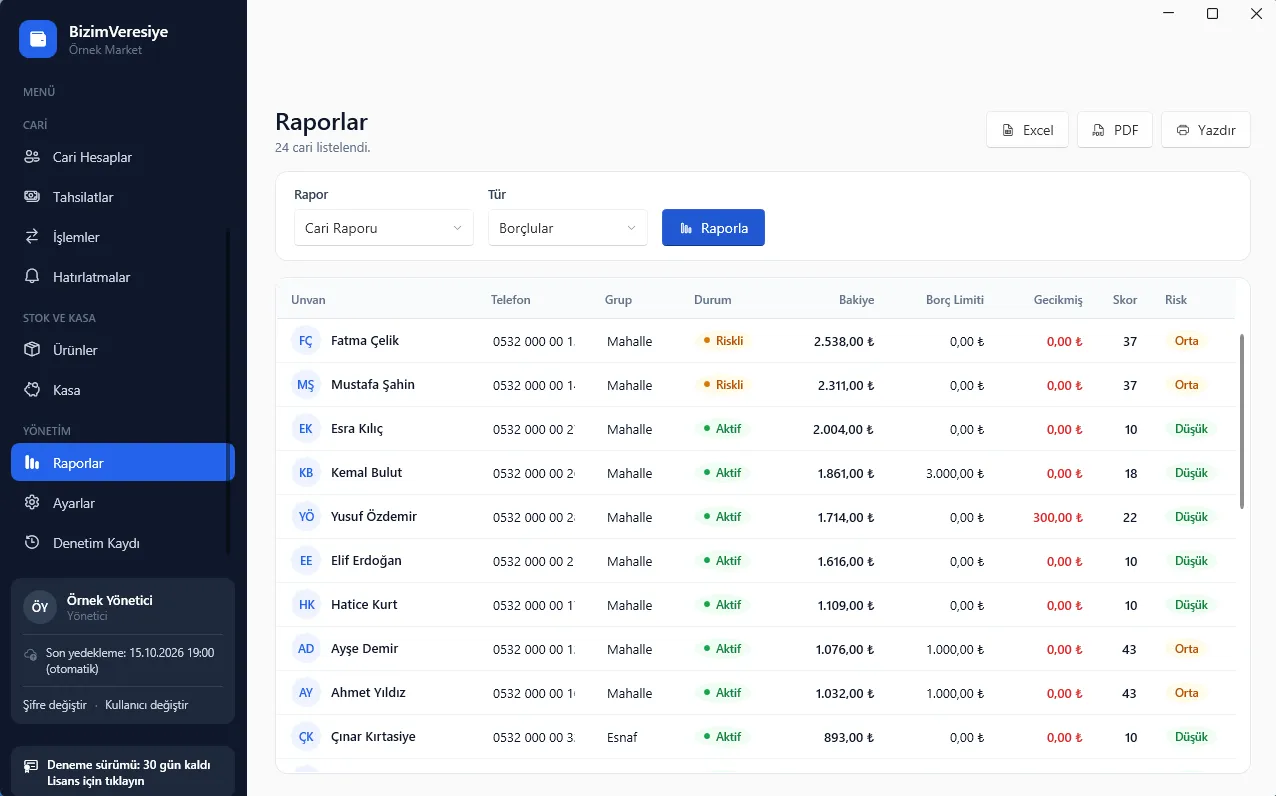Export the report with the Excel button
This screenshot has width=1276, height=796.
click(1028, 130)
